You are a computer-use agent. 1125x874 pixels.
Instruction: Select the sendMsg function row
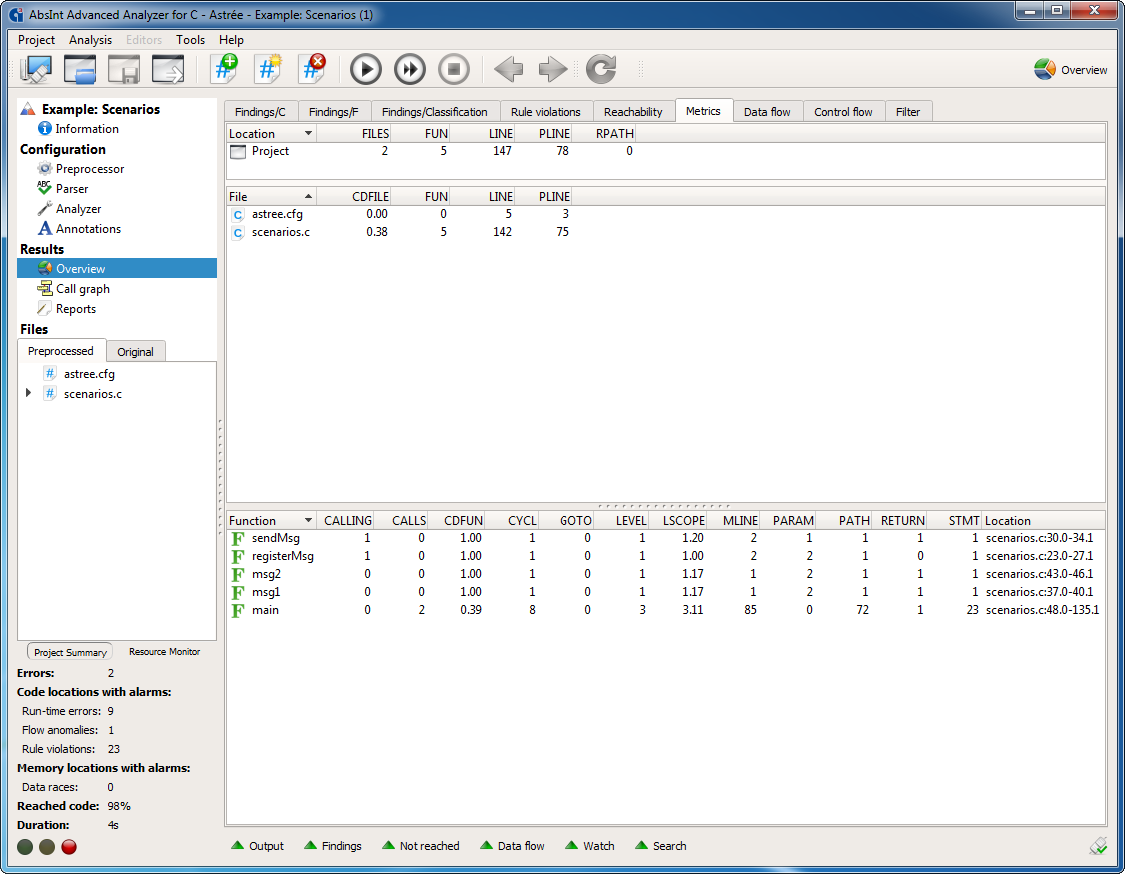tap(665, 538)
